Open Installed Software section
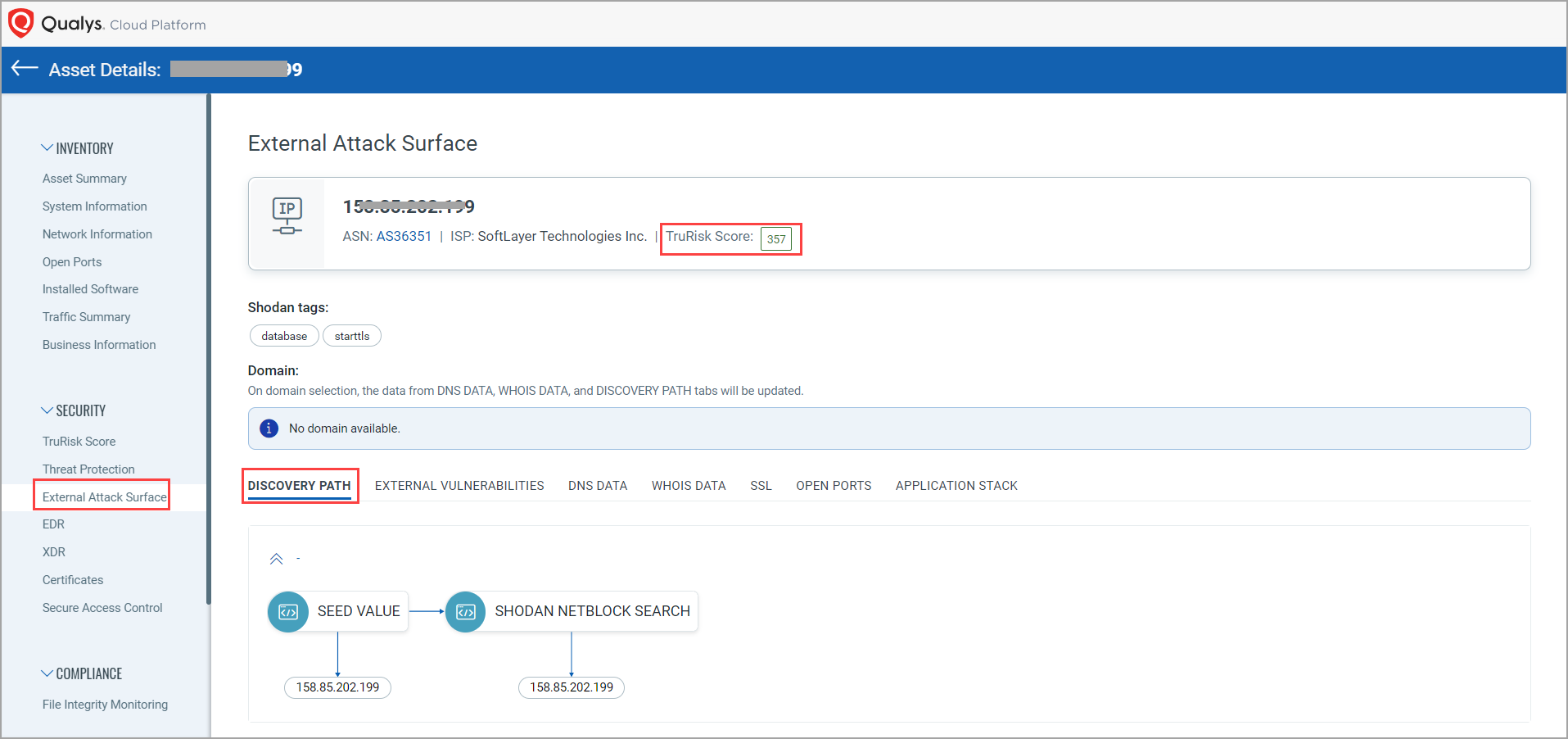 tap(90, 289)
